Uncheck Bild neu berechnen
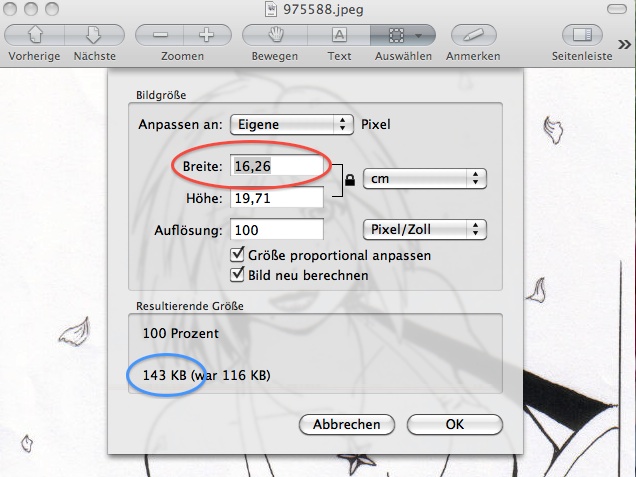 click(x=239, y=274)
